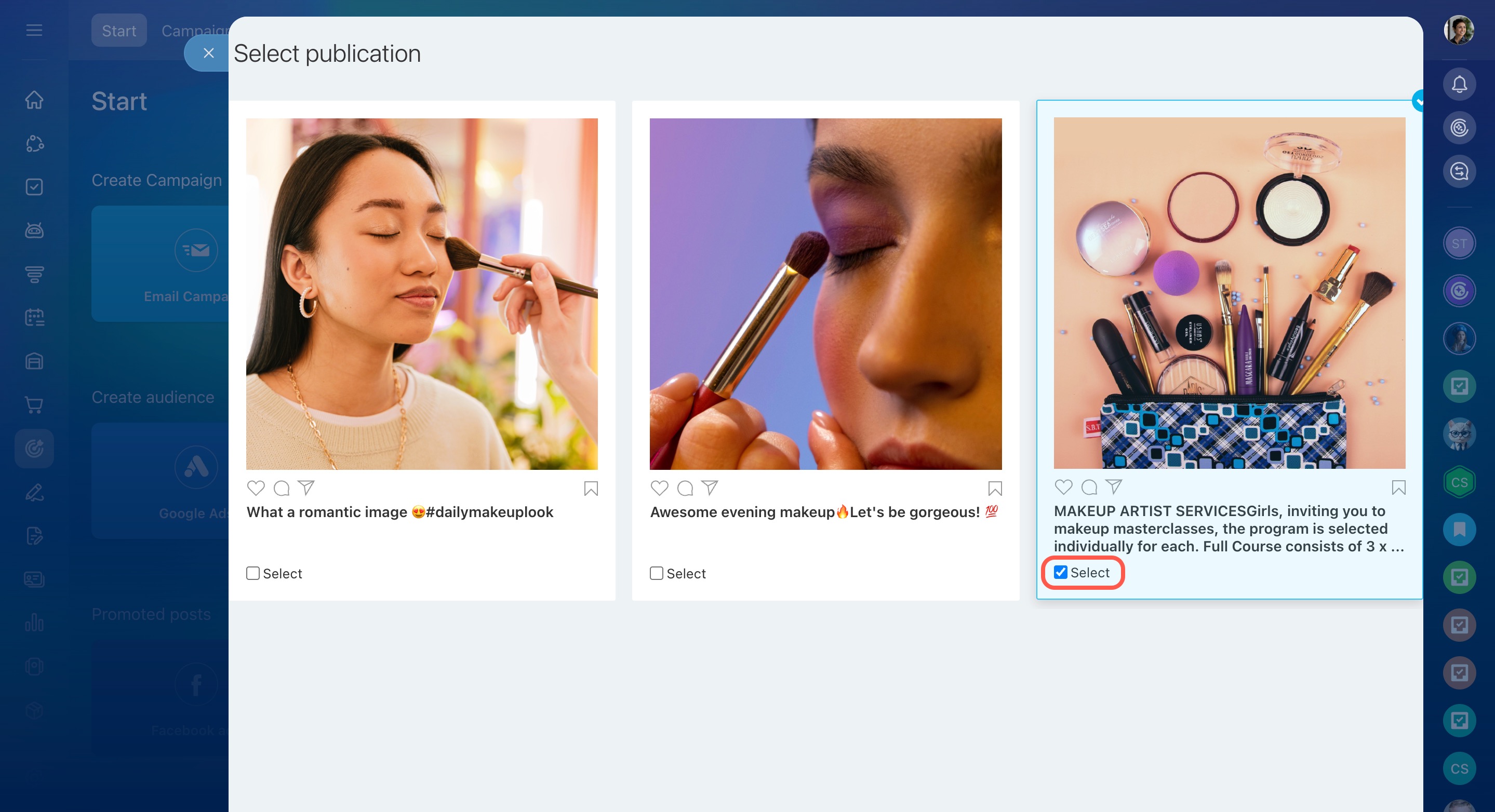Open the home icon in left sidebar
The width and height of the screenshot is (1495, 812).
pos(34,100)
